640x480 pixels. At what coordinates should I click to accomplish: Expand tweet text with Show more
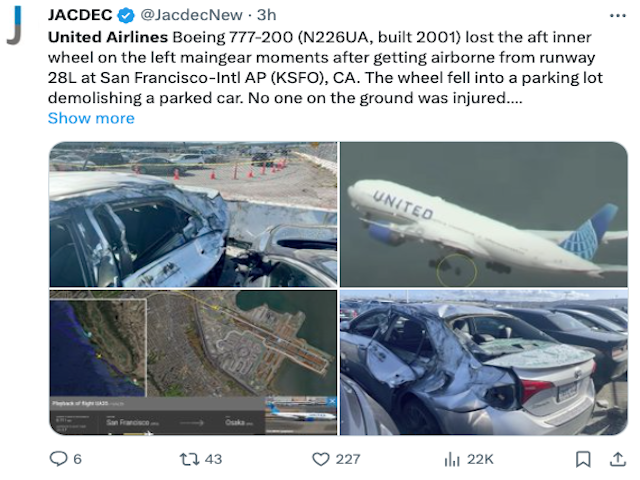point(91,118)
